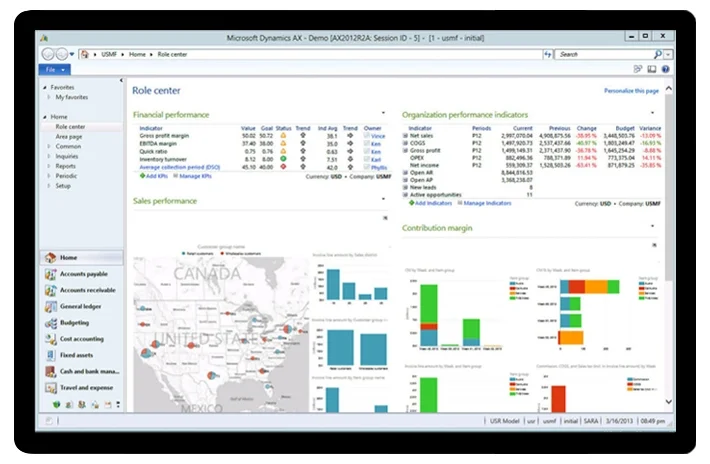Open the Financial performance web part menu arrow
Screen dimensions: 710x464
(383, 113)
